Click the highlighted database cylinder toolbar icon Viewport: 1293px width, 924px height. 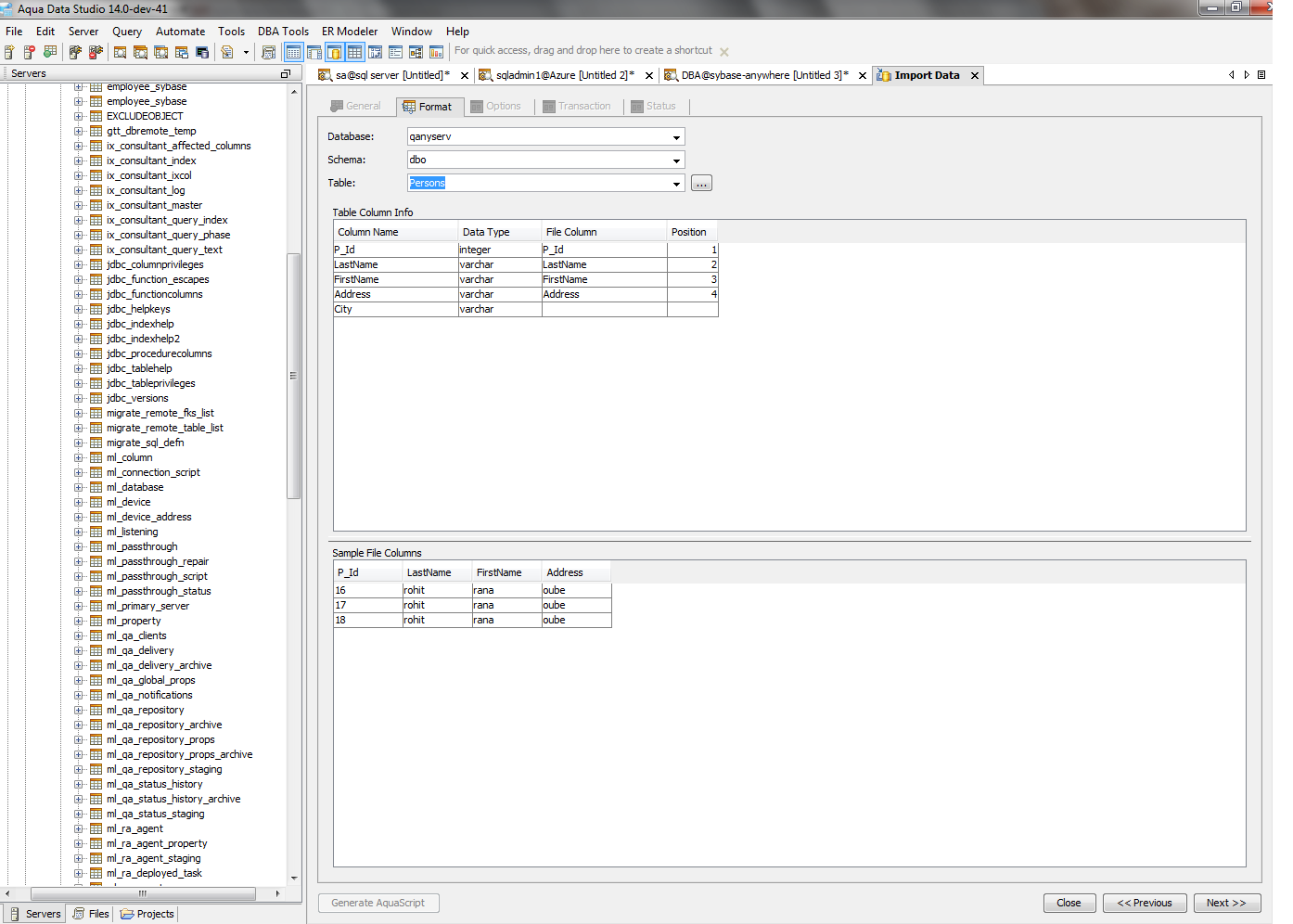334,52
